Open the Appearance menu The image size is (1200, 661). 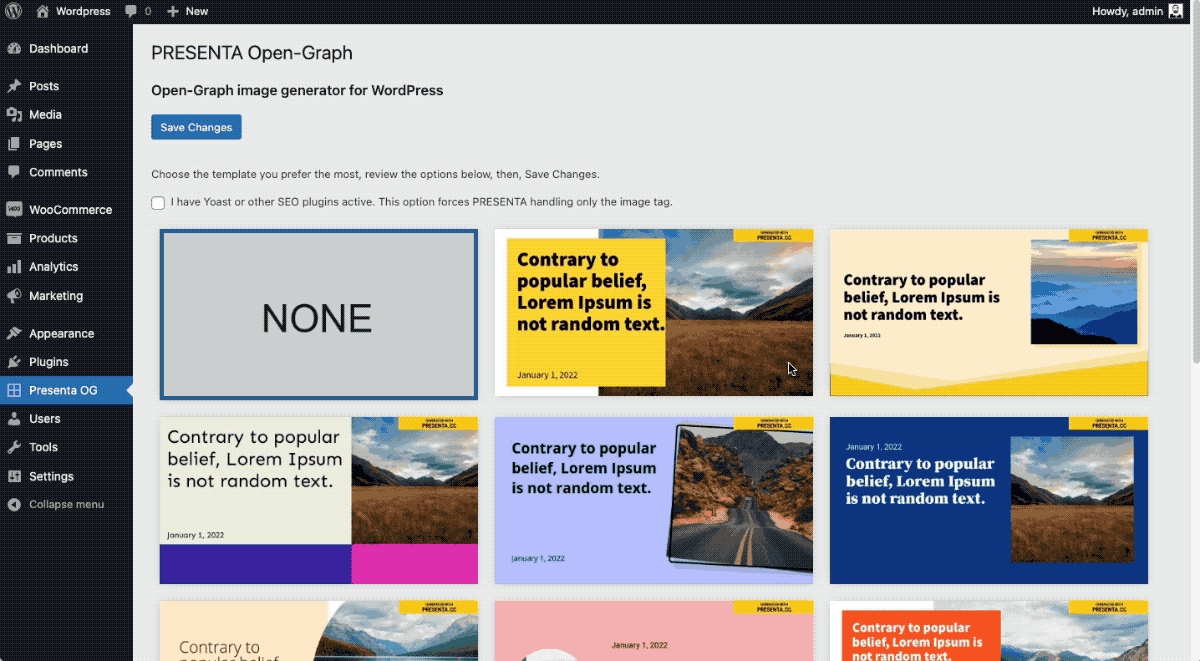click(62, 333)
